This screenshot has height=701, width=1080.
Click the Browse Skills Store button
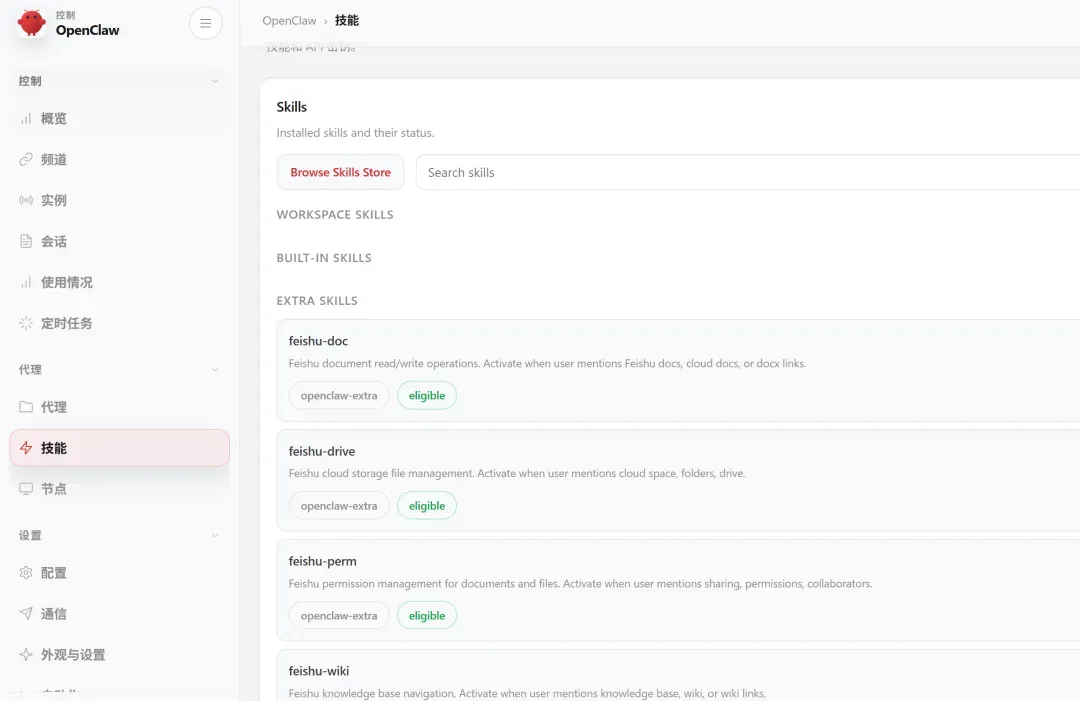[x=340, y=172]
